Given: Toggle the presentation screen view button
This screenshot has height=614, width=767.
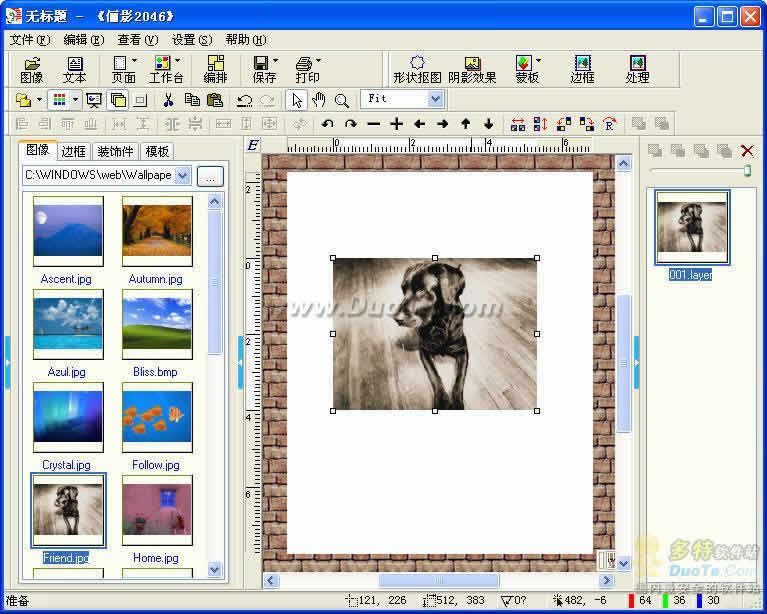Looking at the screenshot, I should point(93,100).
